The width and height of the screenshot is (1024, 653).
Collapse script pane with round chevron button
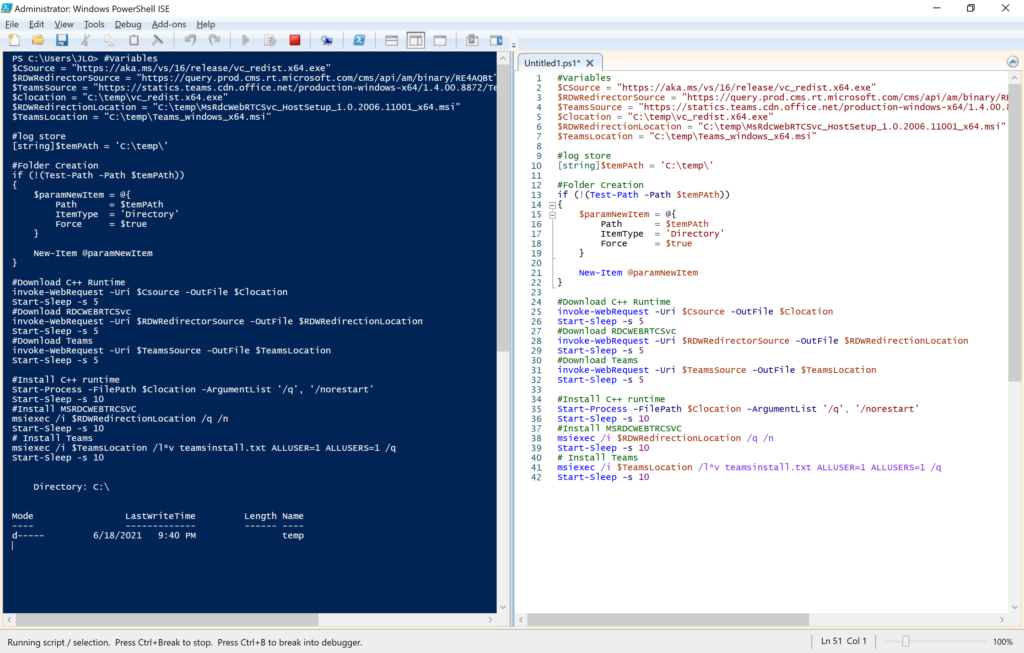[1012, 61]
